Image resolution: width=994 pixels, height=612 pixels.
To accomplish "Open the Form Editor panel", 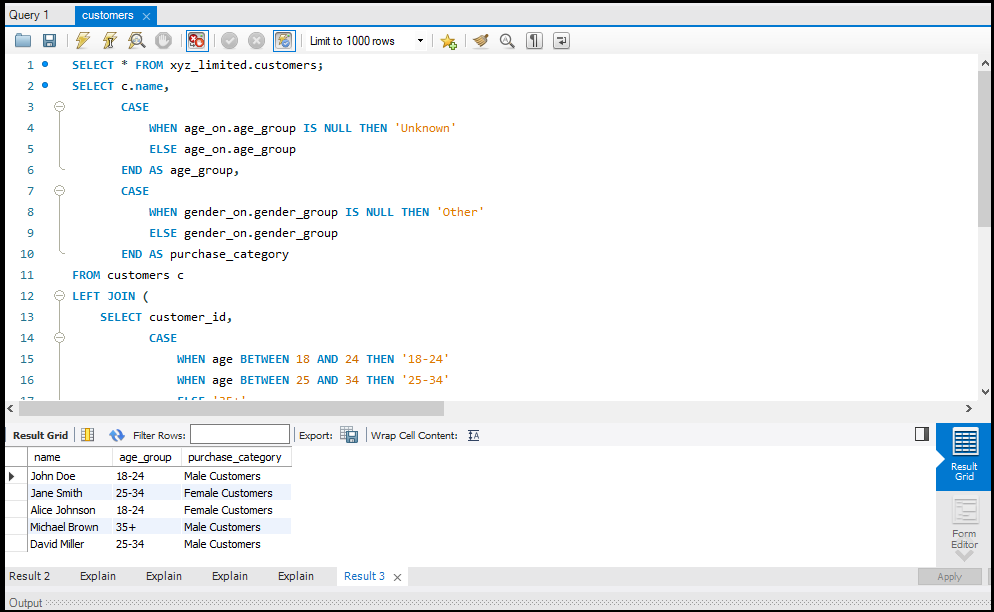I will 964,525.
